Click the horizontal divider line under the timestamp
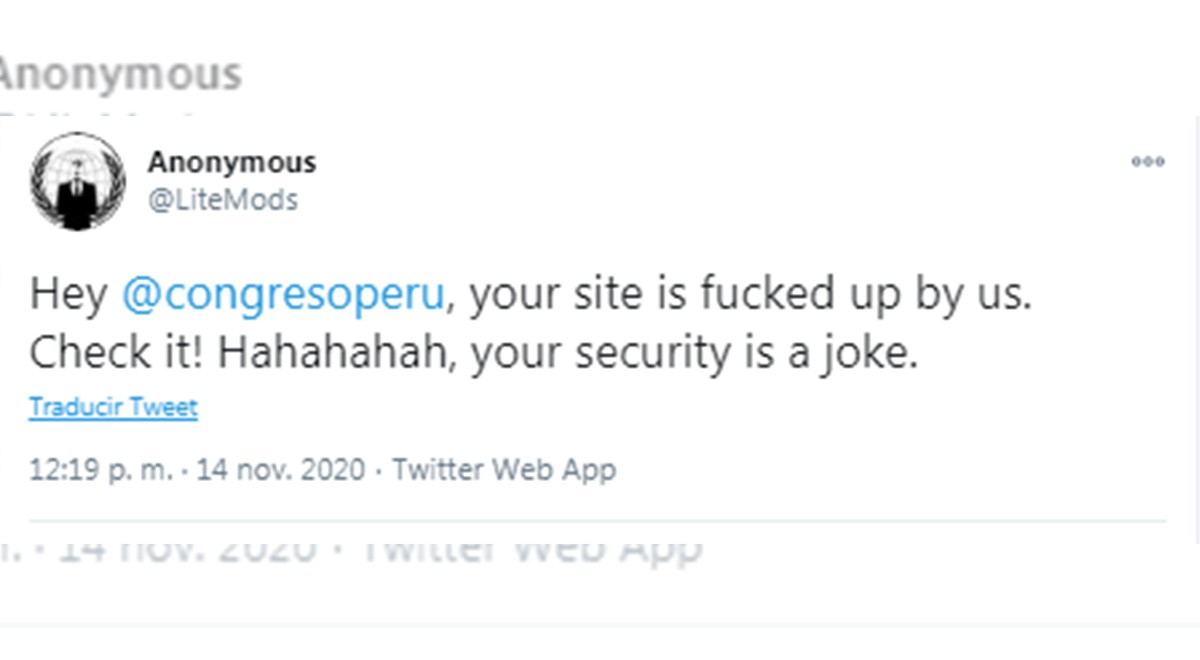Screen dimensions: 1200x660 (x=598, y=521)
